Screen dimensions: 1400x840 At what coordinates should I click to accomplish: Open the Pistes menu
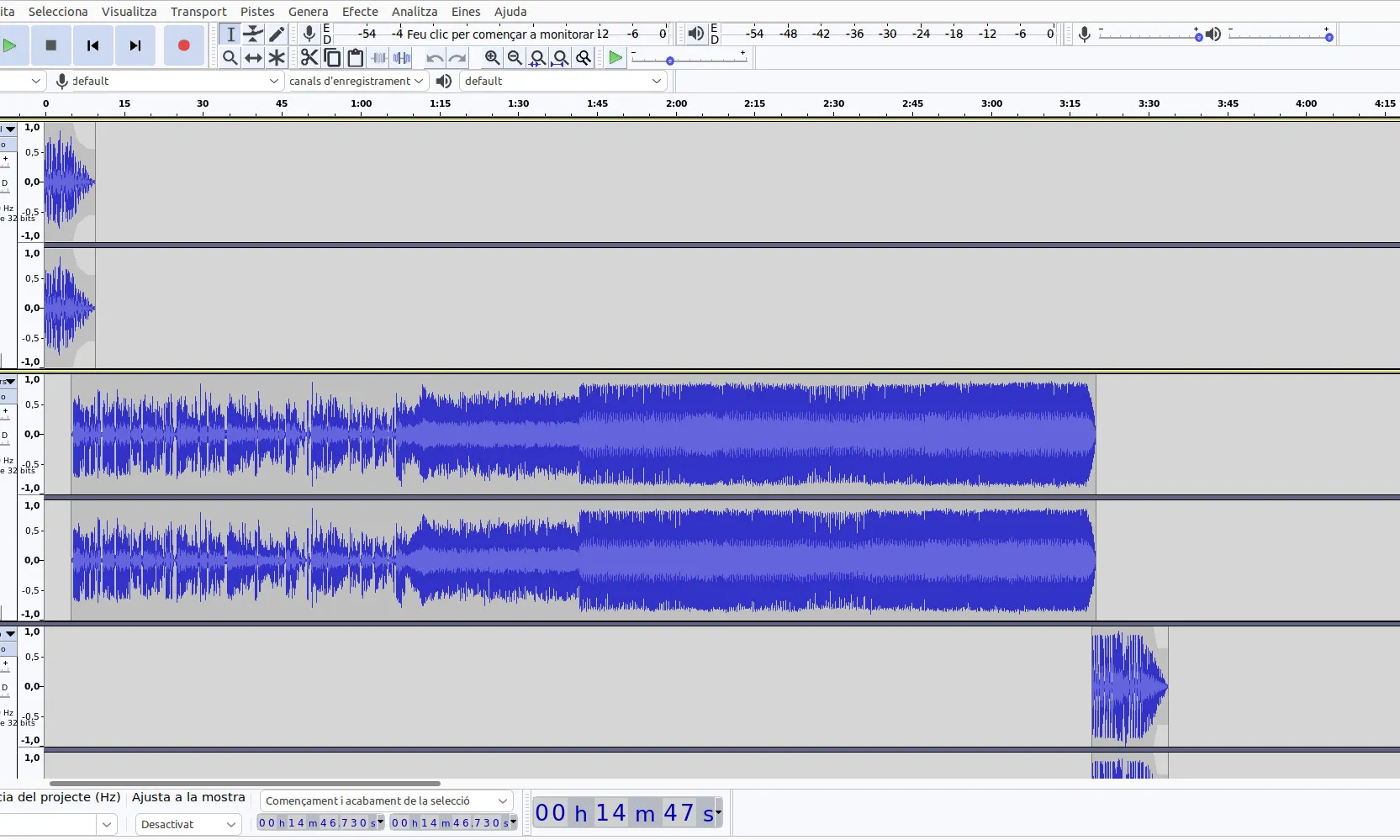(257, 12)
